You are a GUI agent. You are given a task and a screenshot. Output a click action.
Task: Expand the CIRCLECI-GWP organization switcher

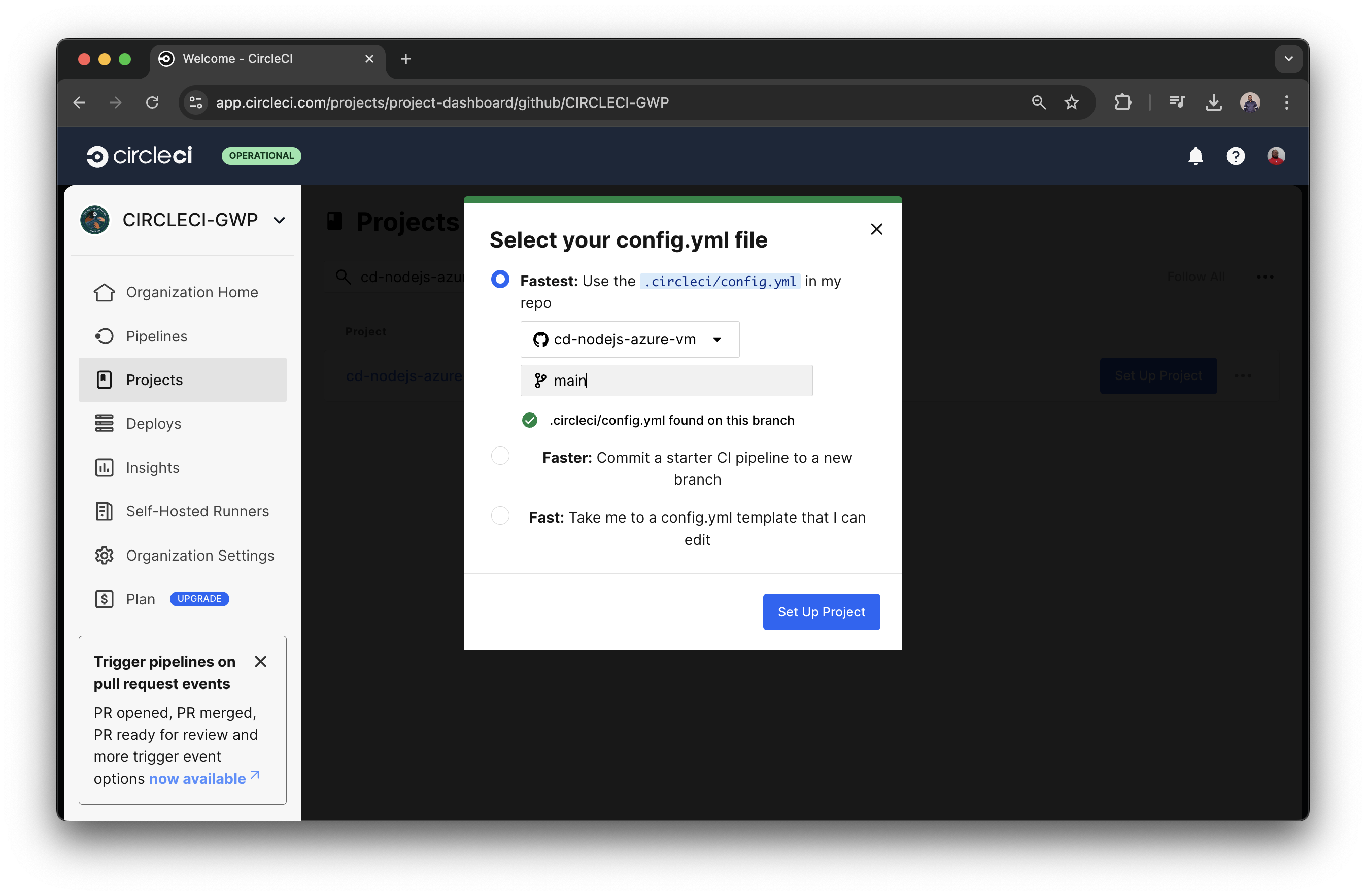point(280,220)
